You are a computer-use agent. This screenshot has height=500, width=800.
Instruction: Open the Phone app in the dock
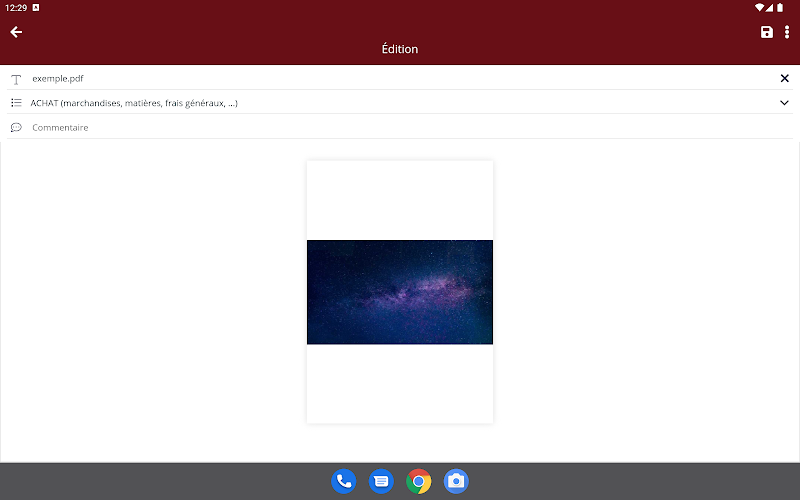tap(343, 481)
